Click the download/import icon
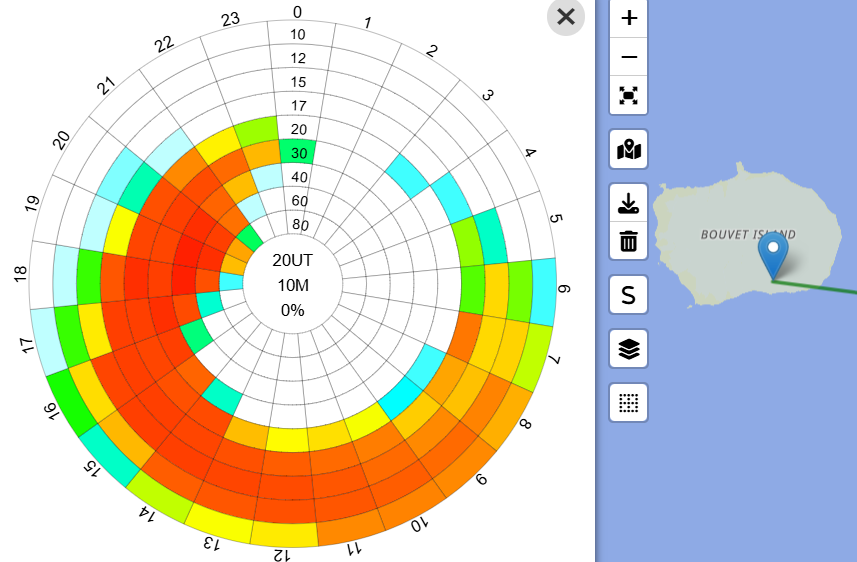Image resolution: width=857 pixels, height=562 pixels. click(x=629, y=203)
